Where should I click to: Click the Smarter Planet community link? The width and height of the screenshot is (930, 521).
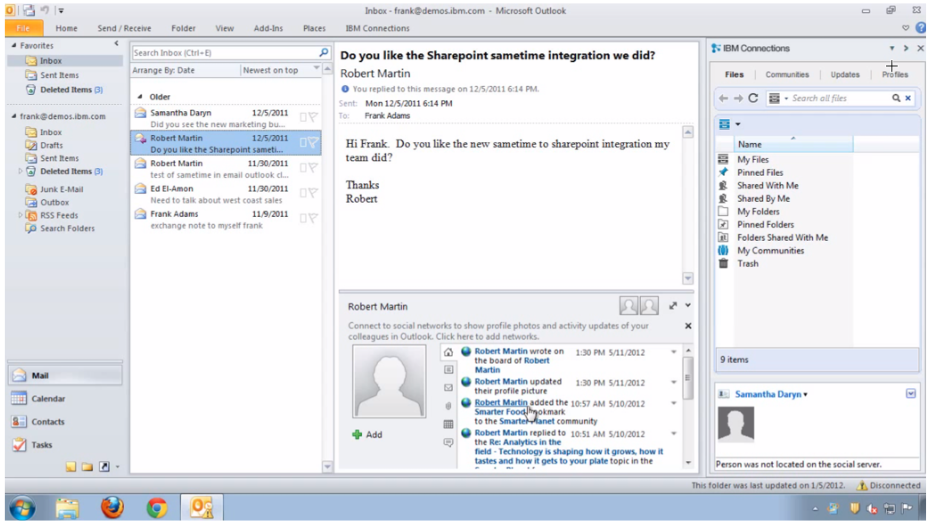[527, 421]
